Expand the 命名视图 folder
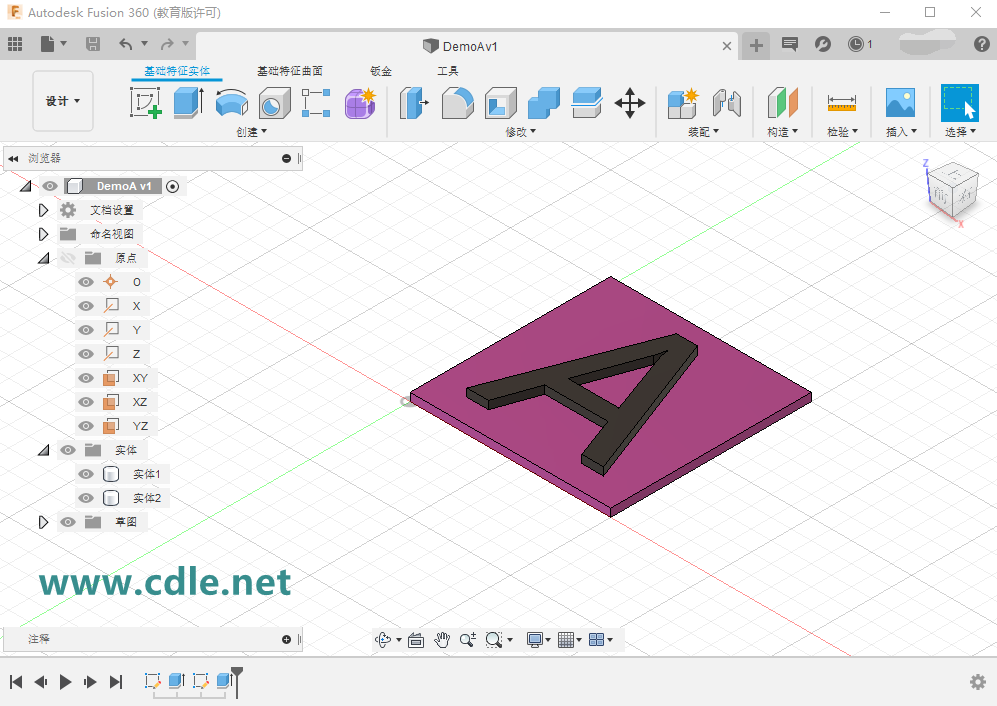The height and width of the screenshot is (706, 997). pyautogui.click(x=43, y=234)
